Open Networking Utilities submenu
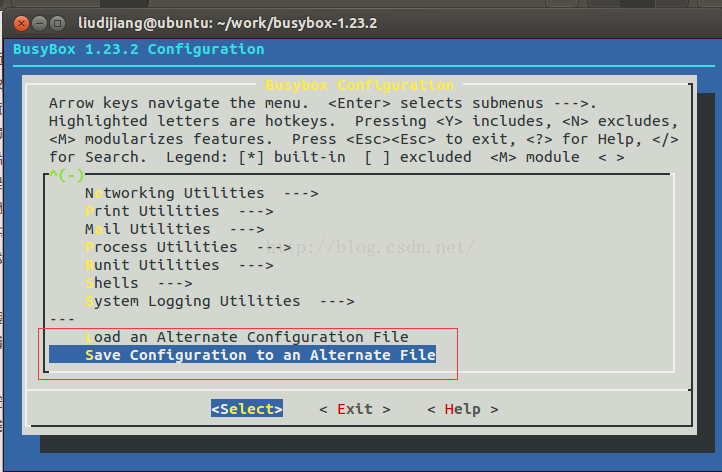The height and width of the screenshot is (472, 722). tap(202, 193)
